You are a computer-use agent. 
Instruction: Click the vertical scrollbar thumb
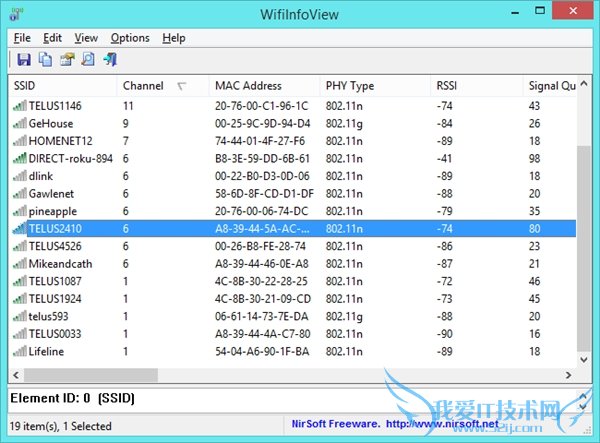(x=584, y=249)
